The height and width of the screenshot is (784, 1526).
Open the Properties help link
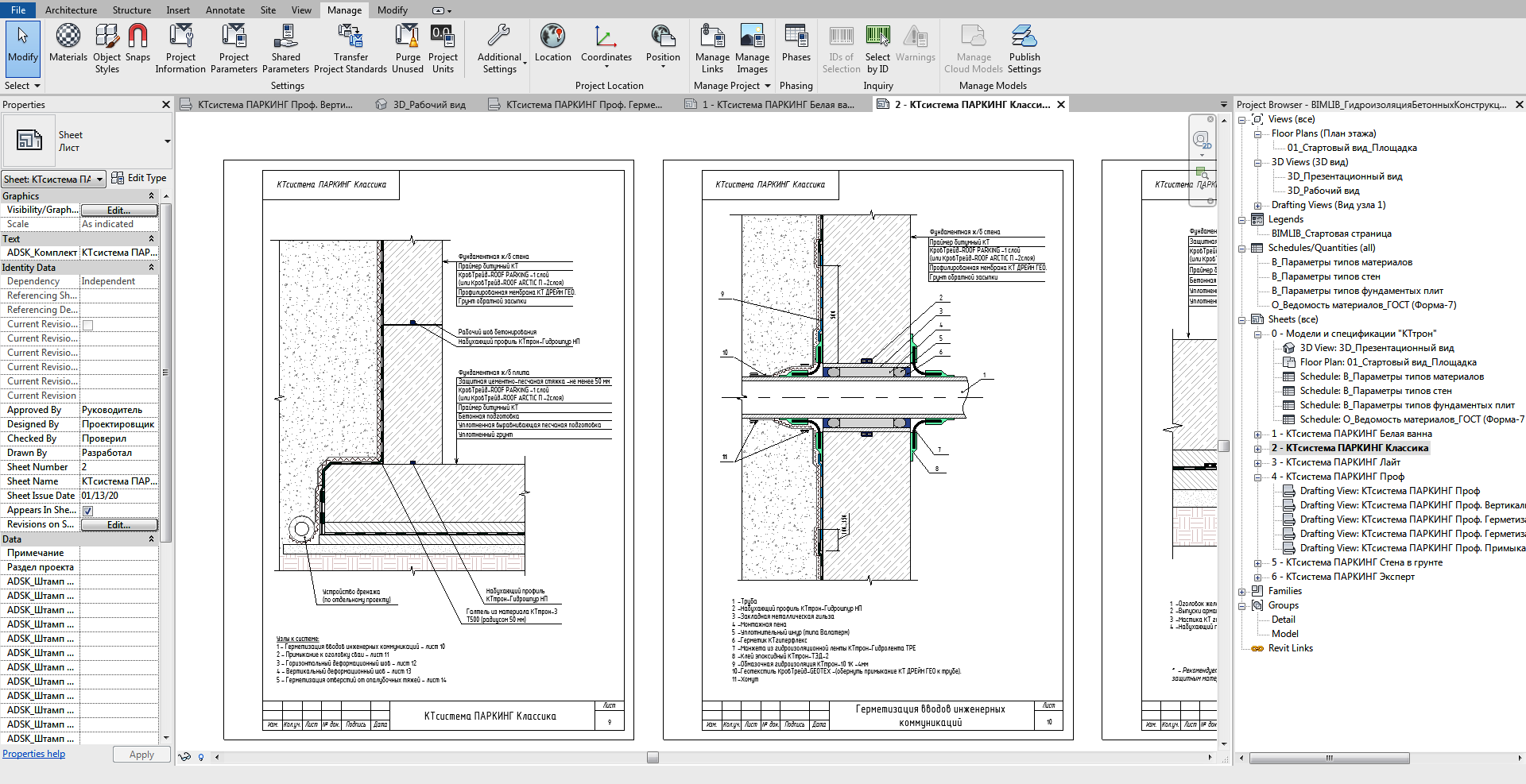[34, 754]
